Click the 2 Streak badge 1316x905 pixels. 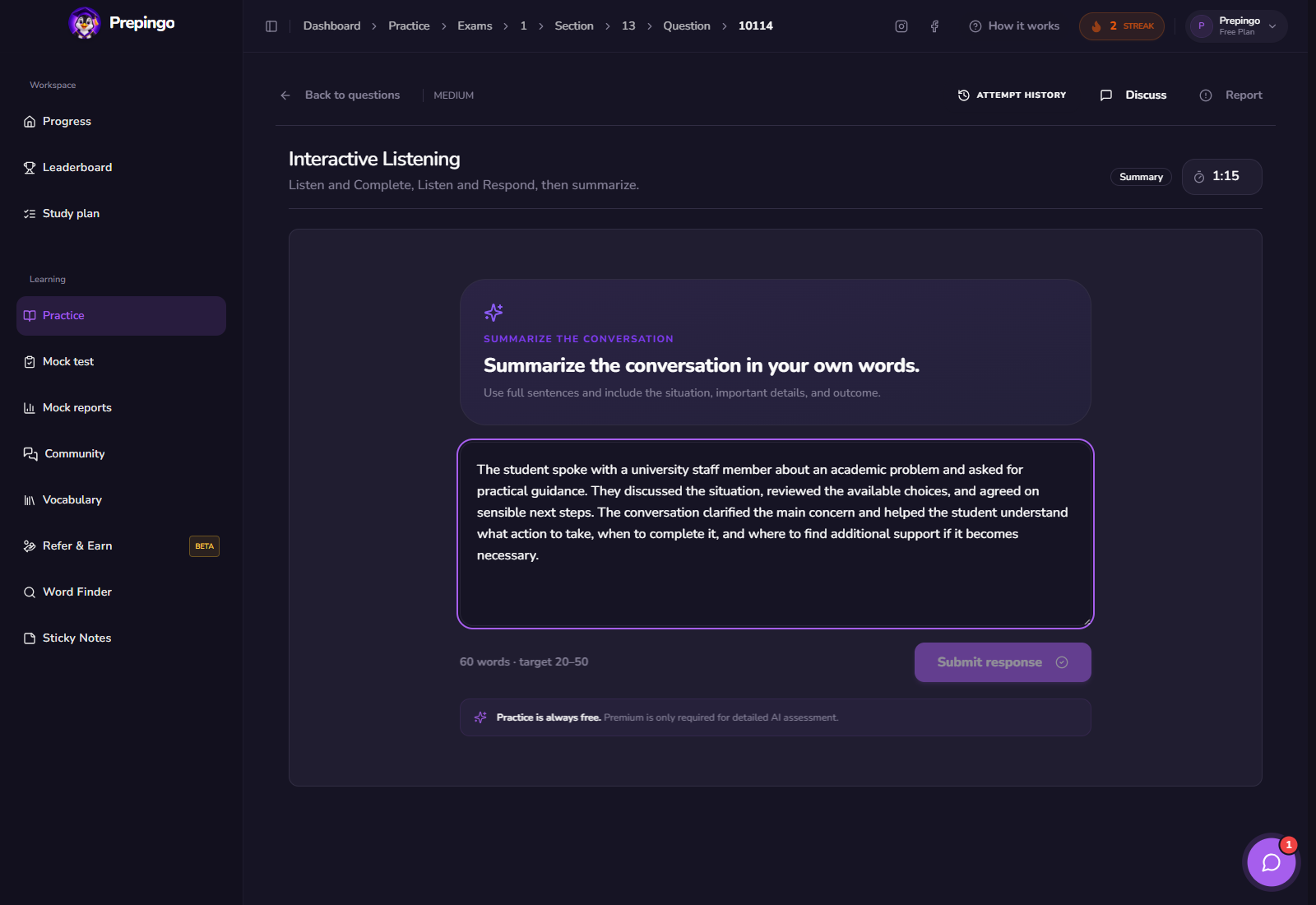coord(1122,26)
